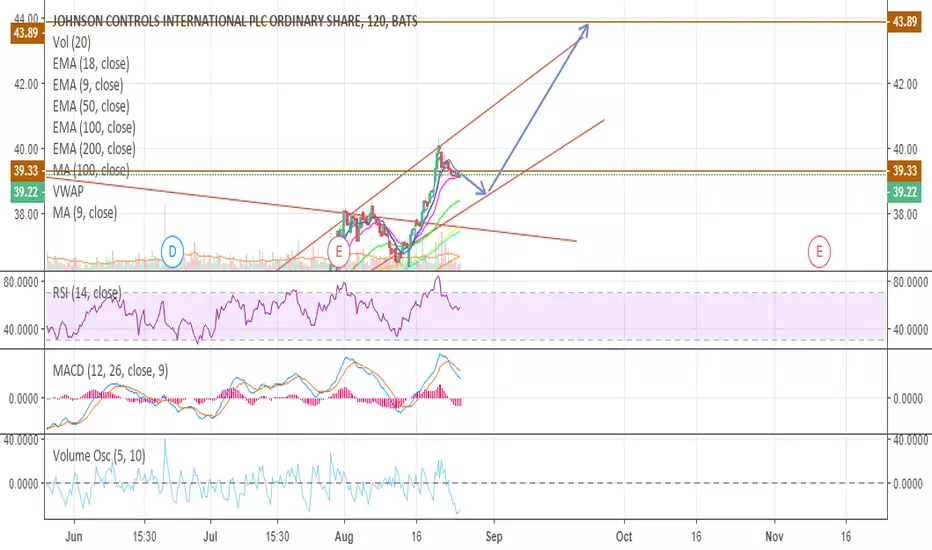
Task: Click the left 43.89 price level tag
Action: pos(26,33)
